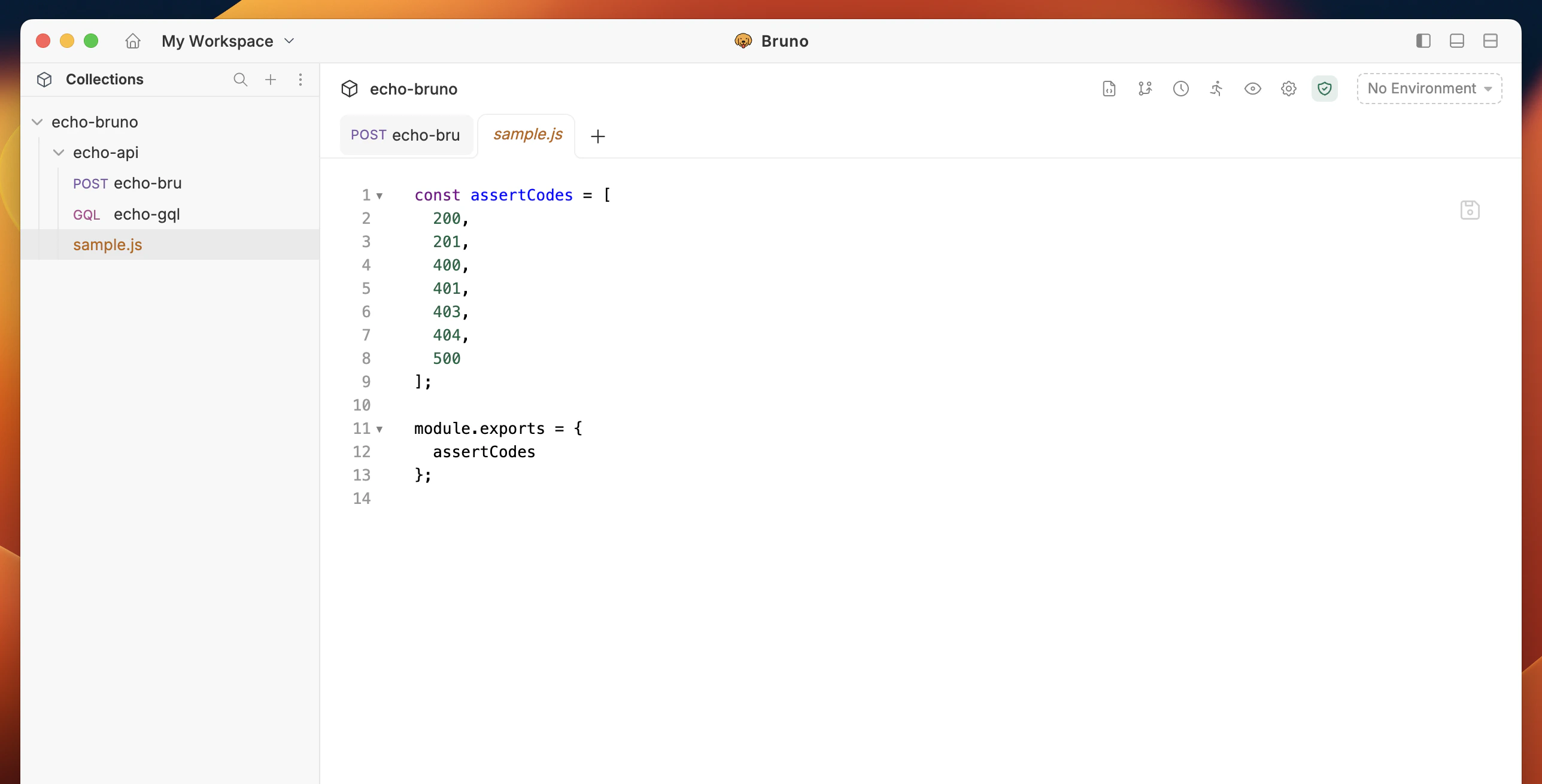Toggle the bottom panel layout icon
The height and width of the screenshot is (784, 1542).
(1457, 41)
